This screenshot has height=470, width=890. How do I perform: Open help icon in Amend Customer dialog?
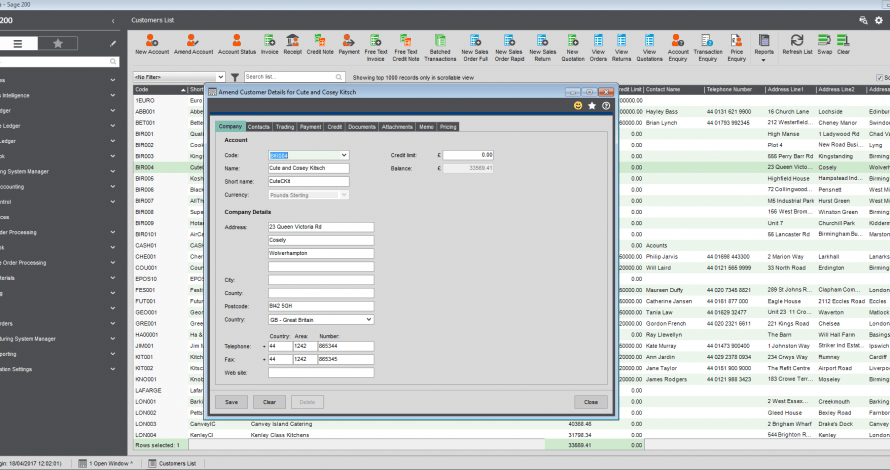pos(606,106)
